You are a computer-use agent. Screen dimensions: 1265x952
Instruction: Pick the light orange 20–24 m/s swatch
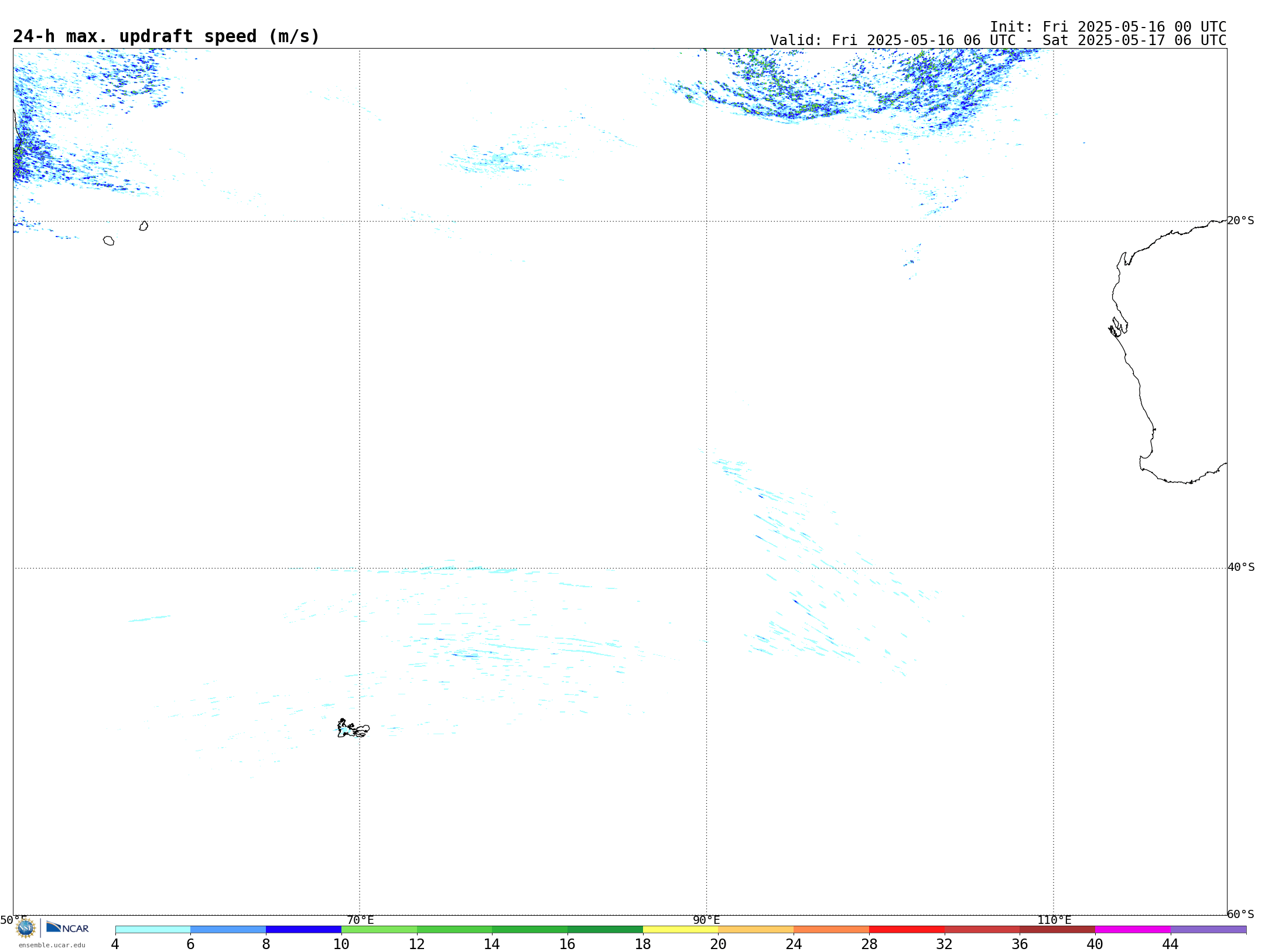[x=756, y=930]
